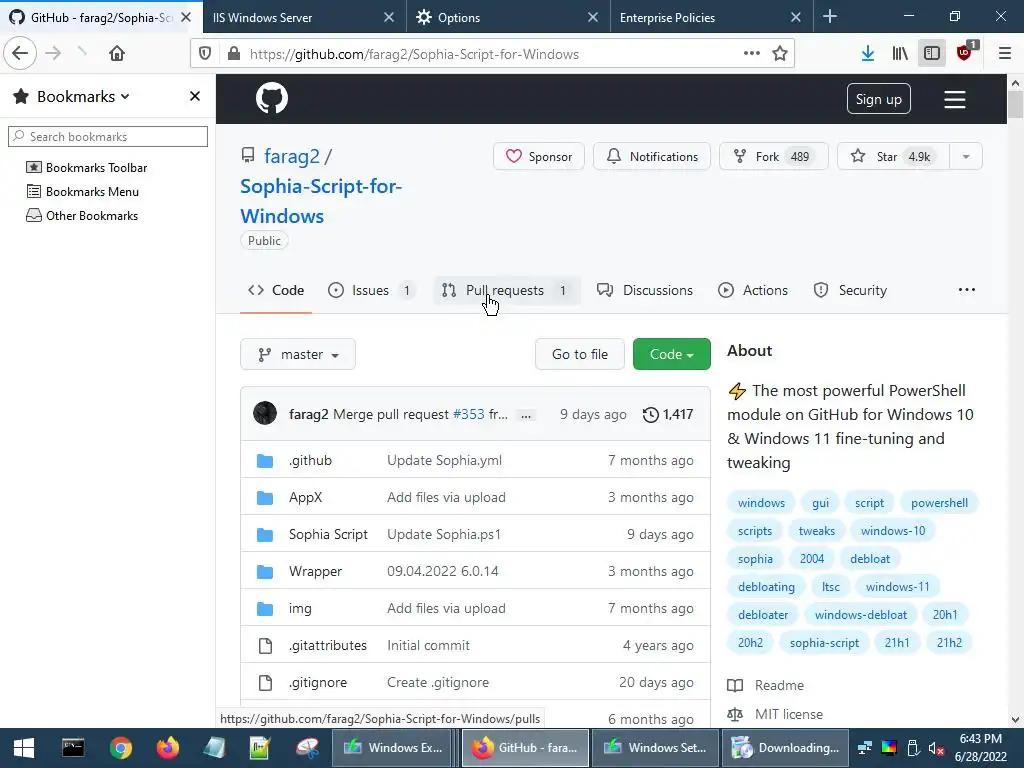Open the Firefox downloads arrow

click(x=868, y=54)
